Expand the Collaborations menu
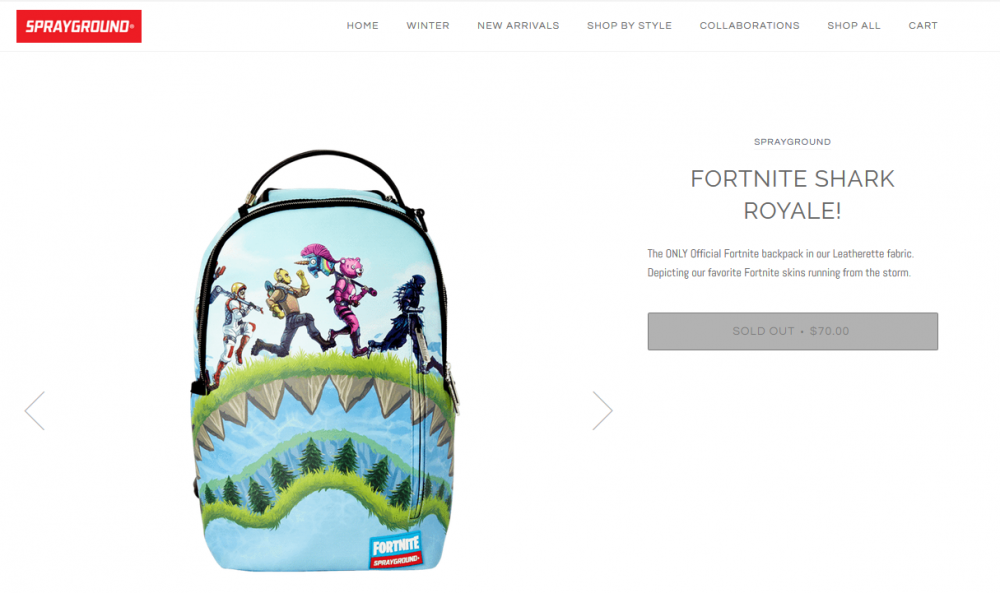 pos(749,26)
